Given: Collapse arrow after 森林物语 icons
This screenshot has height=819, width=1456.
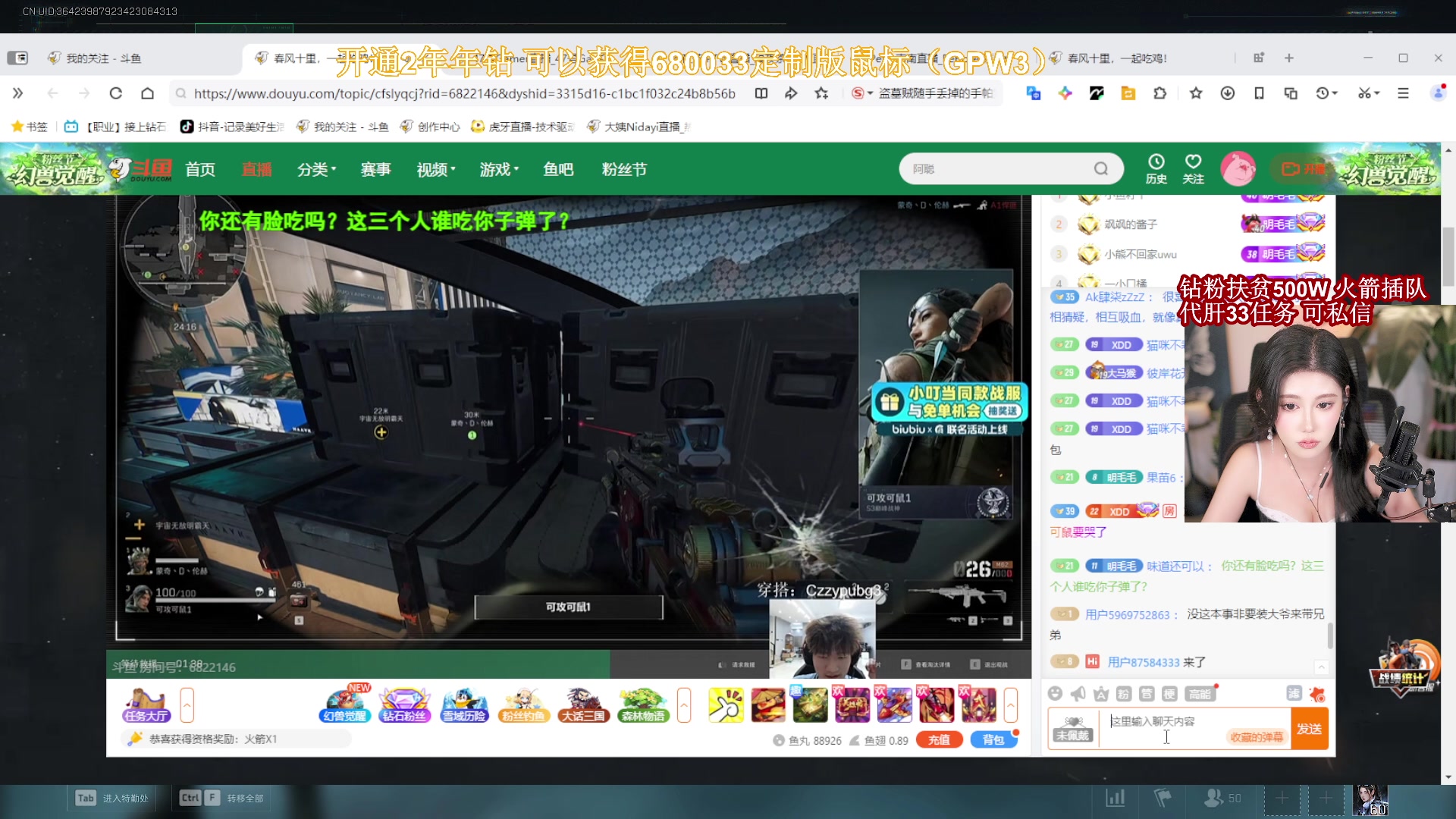Looking at the screenshot, I should click(684, 705).
